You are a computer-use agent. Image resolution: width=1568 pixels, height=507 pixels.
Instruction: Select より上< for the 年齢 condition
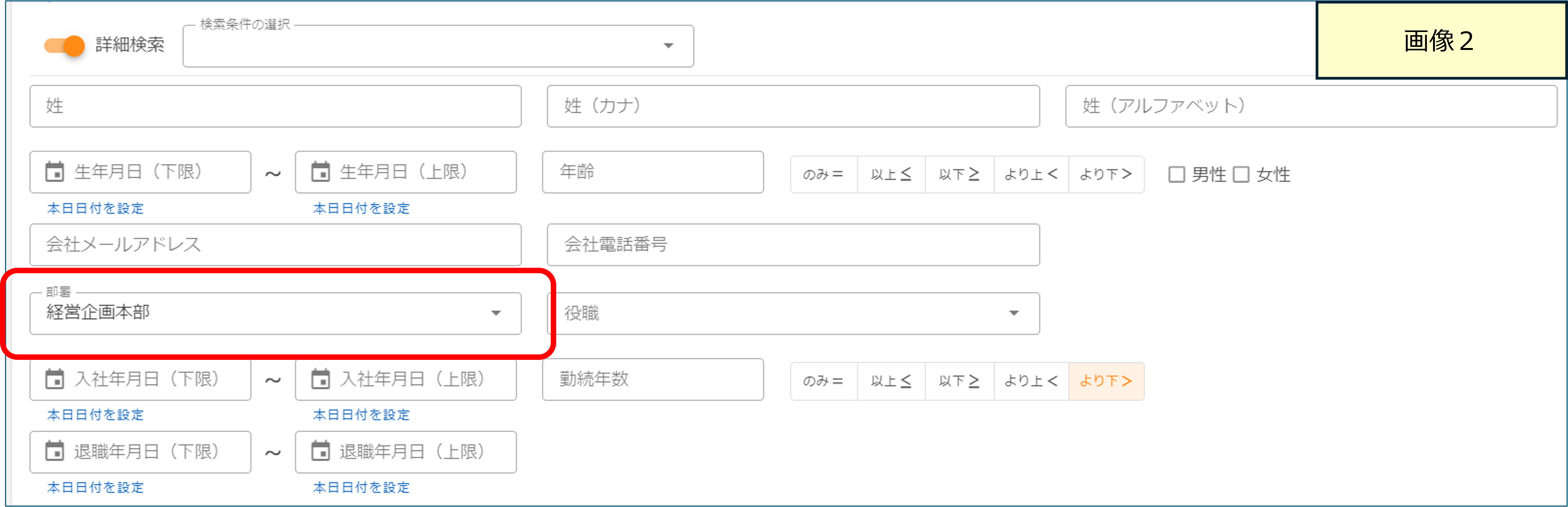pos(1030,174)
